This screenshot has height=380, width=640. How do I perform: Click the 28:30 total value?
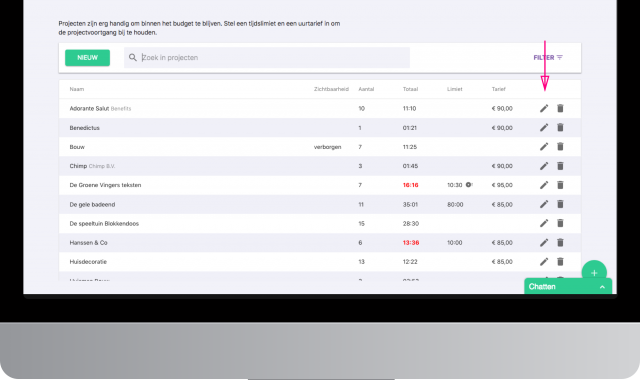411,224
